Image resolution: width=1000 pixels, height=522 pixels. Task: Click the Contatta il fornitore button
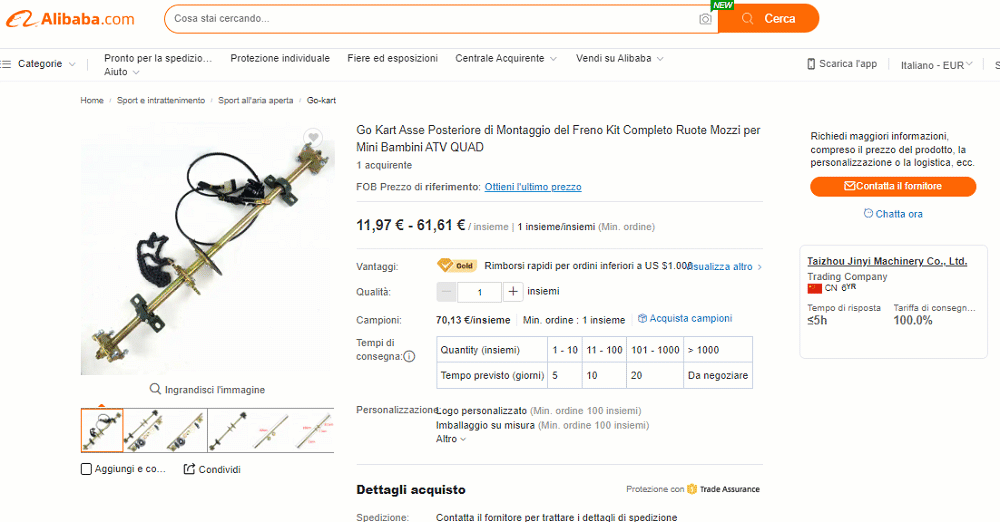[893, 186]
